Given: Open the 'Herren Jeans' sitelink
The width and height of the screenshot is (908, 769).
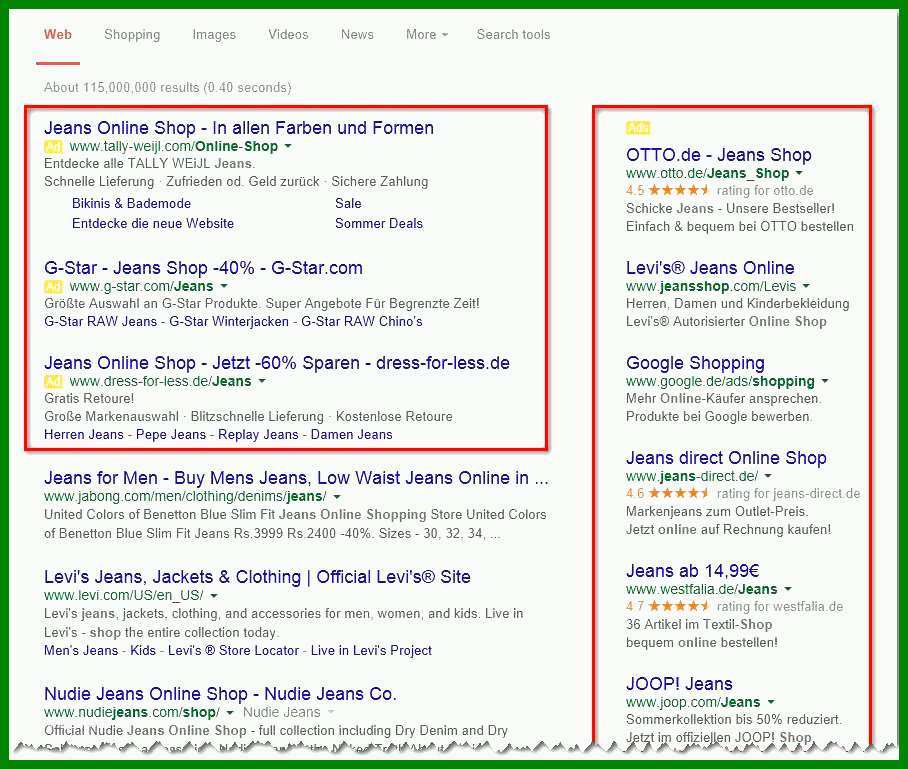Looking at the screenshot, I should (x=84, y=434).
